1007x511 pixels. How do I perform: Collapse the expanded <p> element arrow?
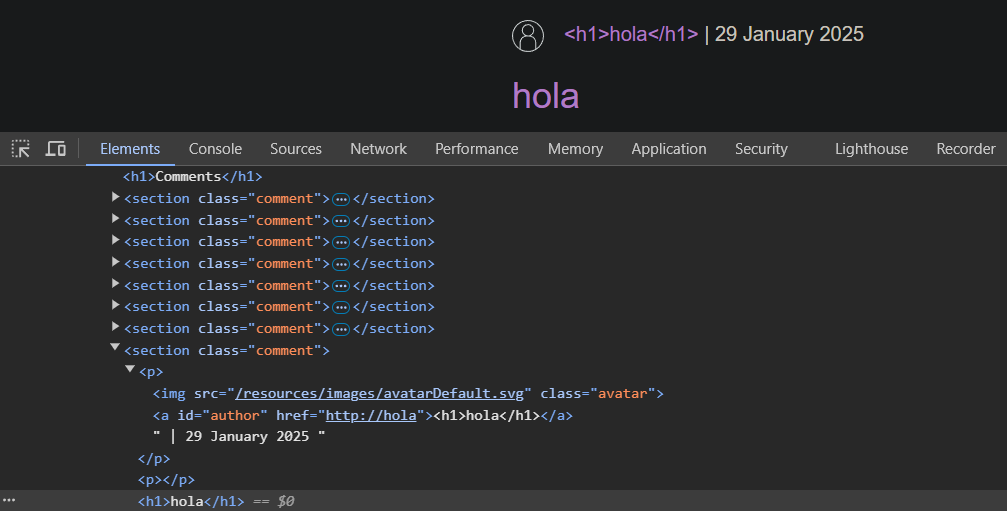point(130,370)
